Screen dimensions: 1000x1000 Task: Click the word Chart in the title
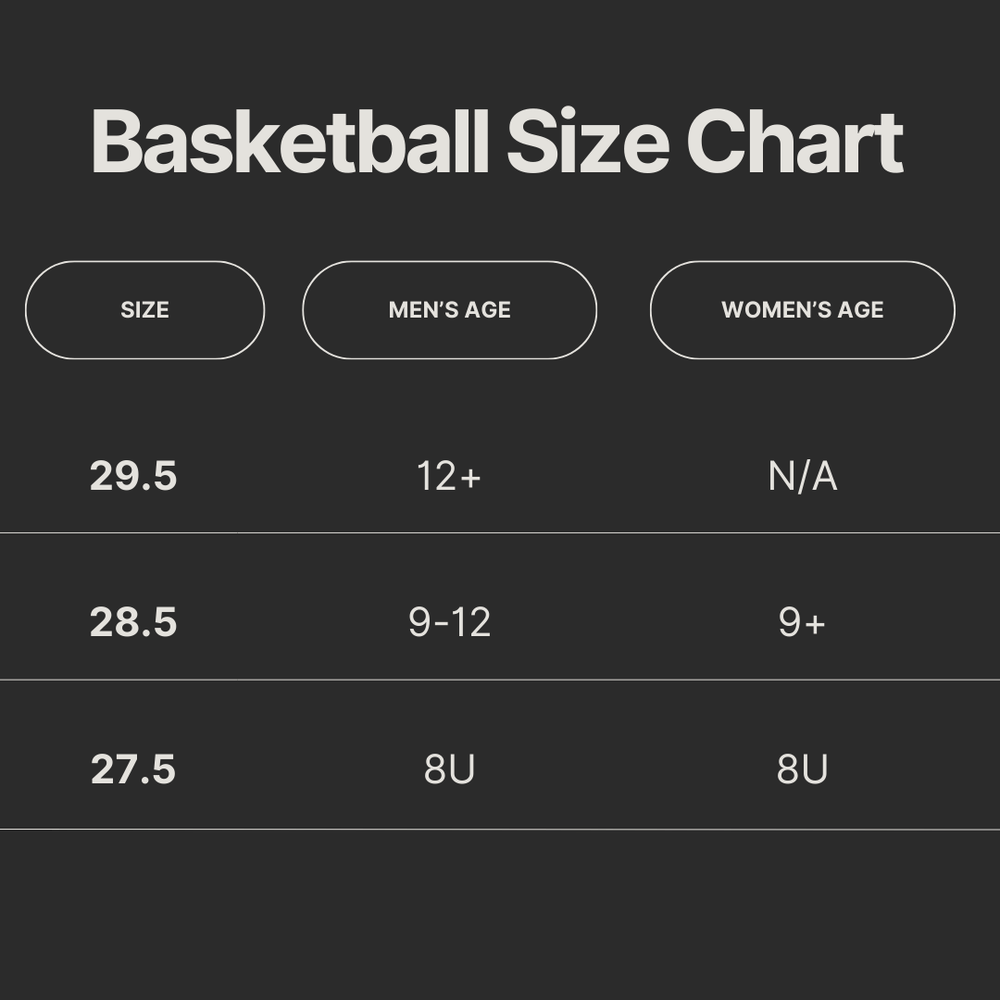tap(795, 143)
